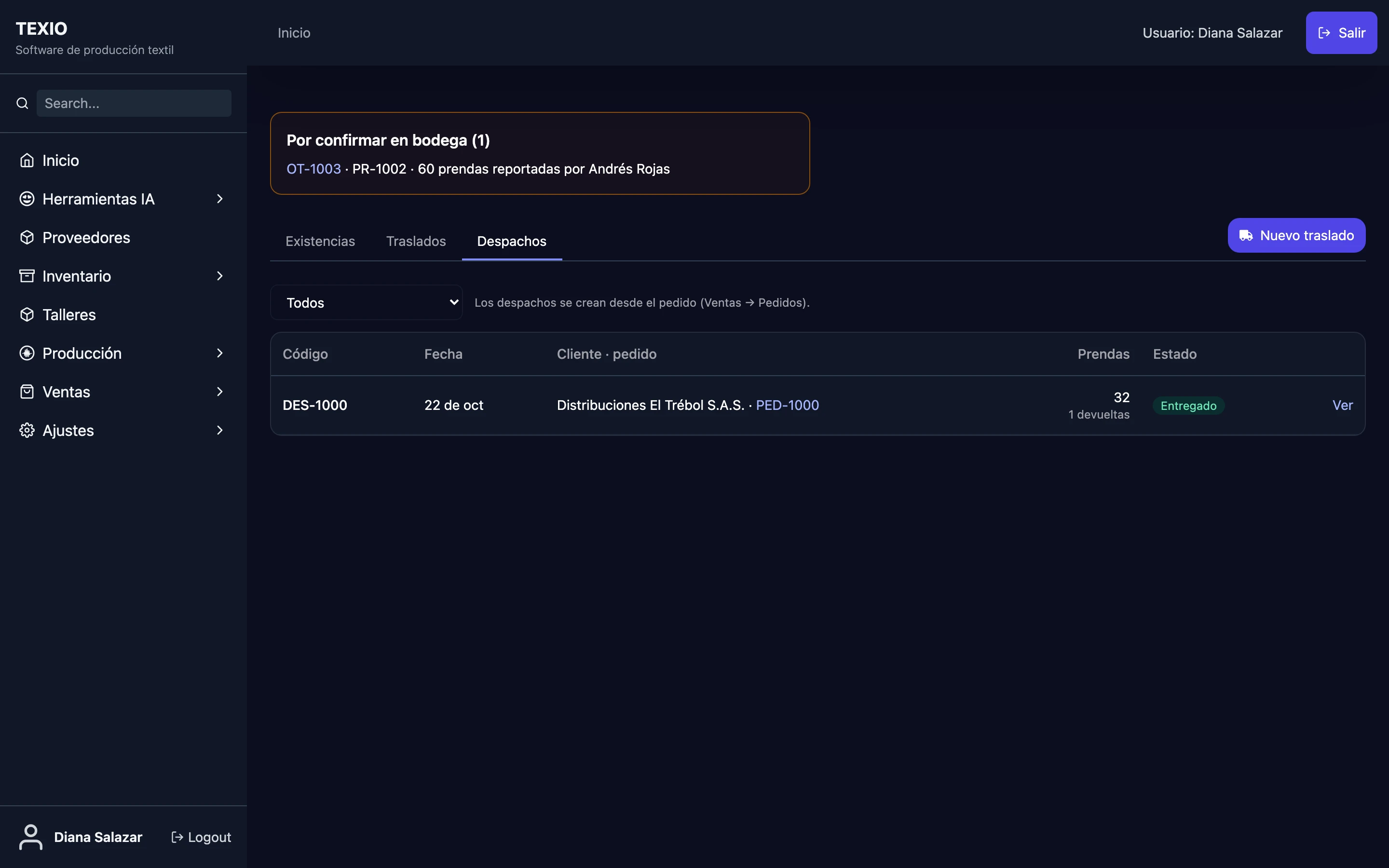Click the Inventario archive icon
The image size is (1389, 868).
coord(27,276)
